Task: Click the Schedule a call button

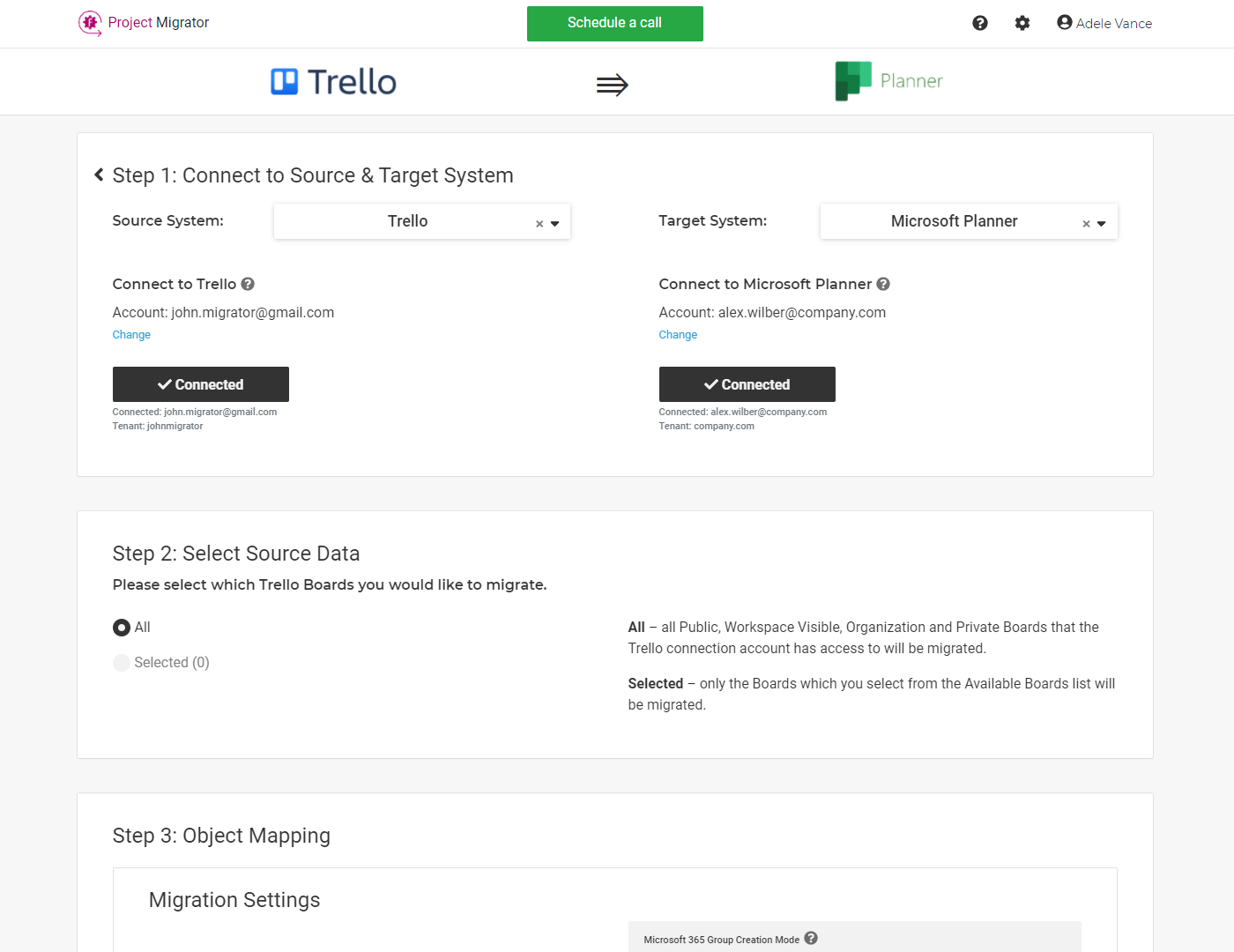Action: pos(614,24)
